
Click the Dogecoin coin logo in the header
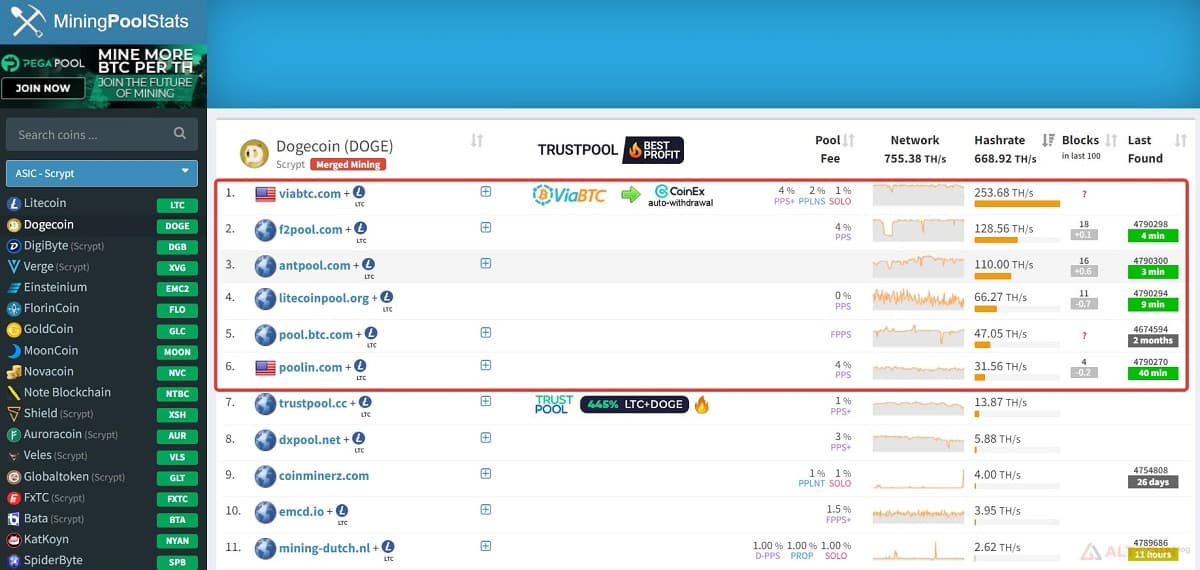(x=255, y=154)
